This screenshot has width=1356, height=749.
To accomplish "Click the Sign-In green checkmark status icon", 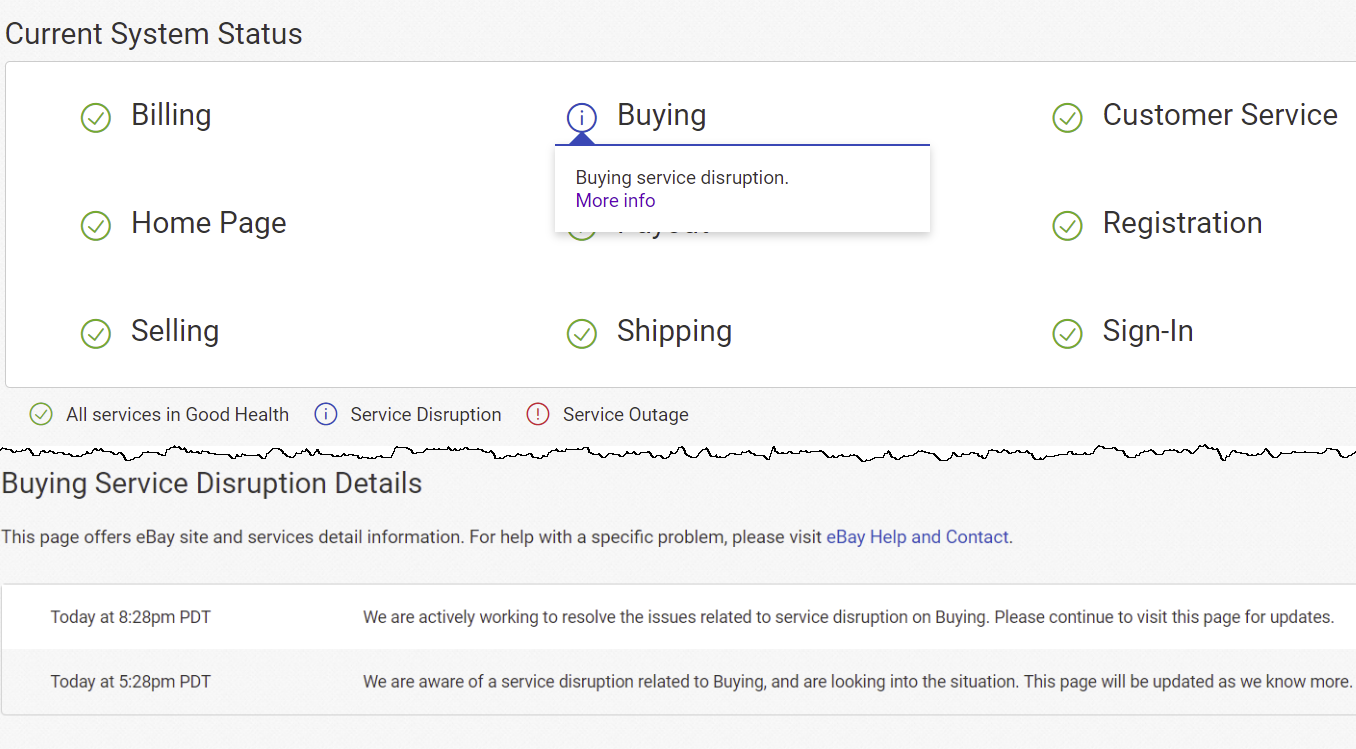I will (x=1067, y=334).
